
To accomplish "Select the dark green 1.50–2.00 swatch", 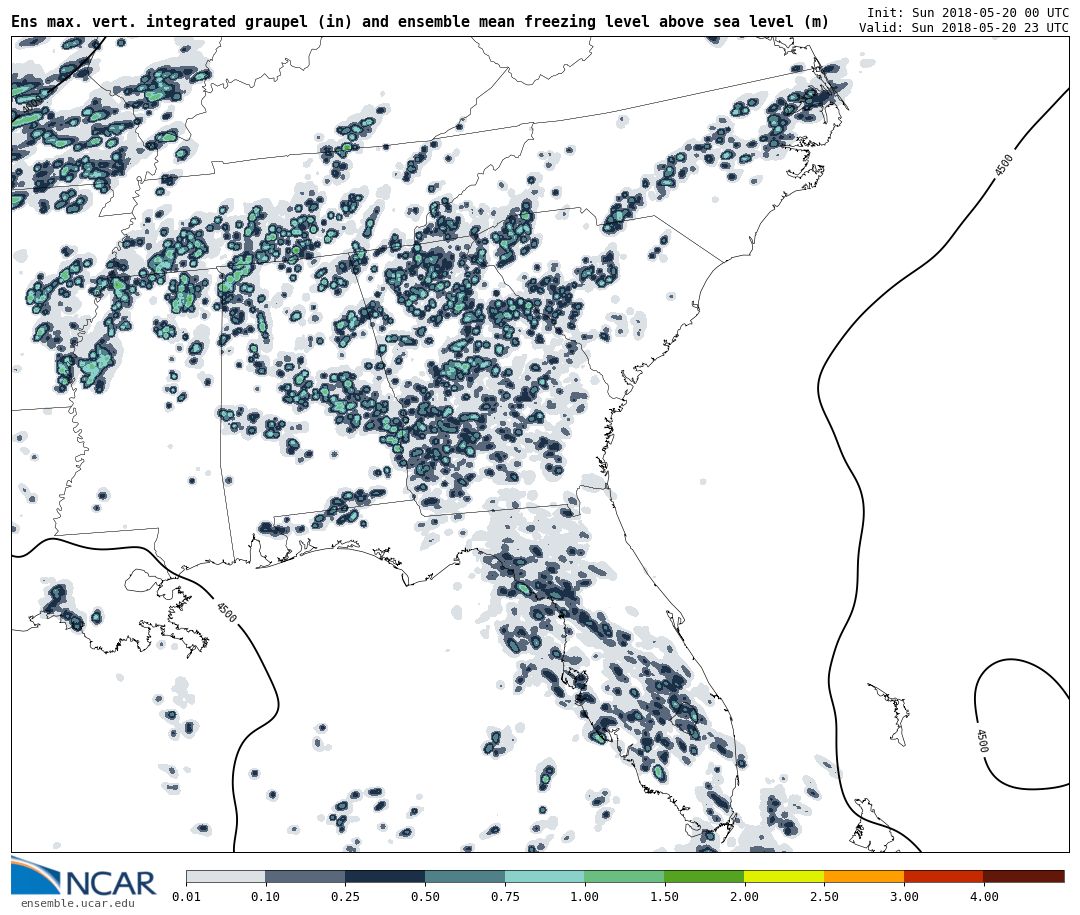I will tap(704, 876).
